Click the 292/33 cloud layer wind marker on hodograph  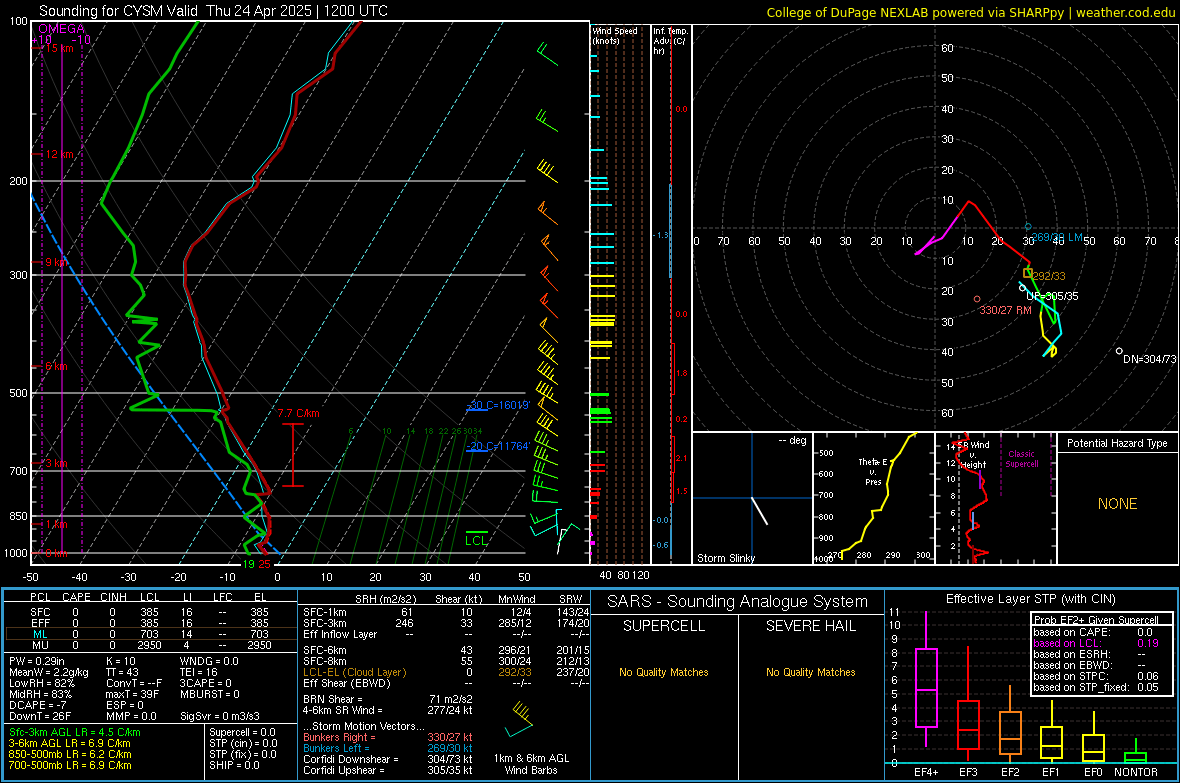(x=1028, y=273)
